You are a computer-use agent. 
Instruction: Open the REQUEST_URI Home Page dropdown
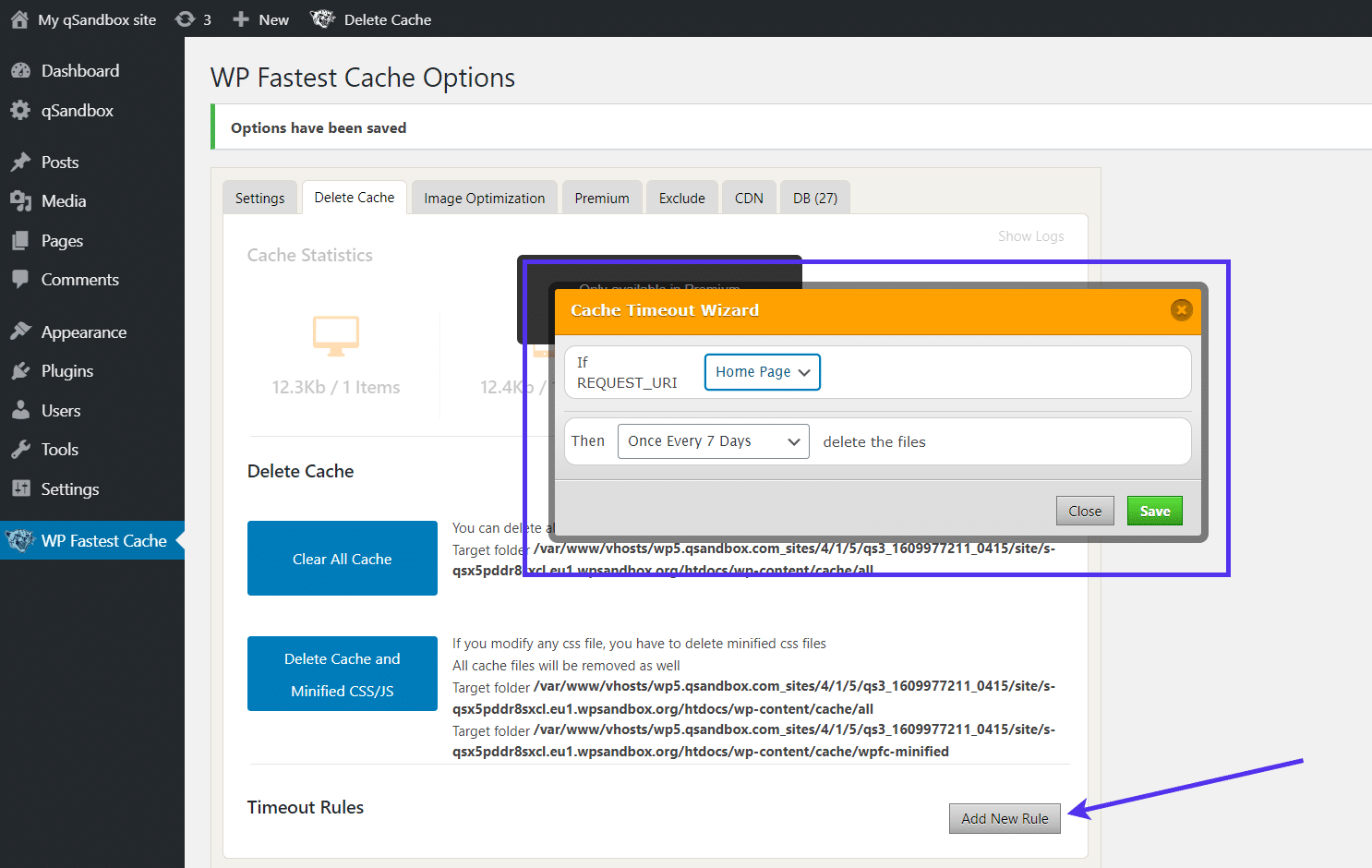click(x=762, y=371)
